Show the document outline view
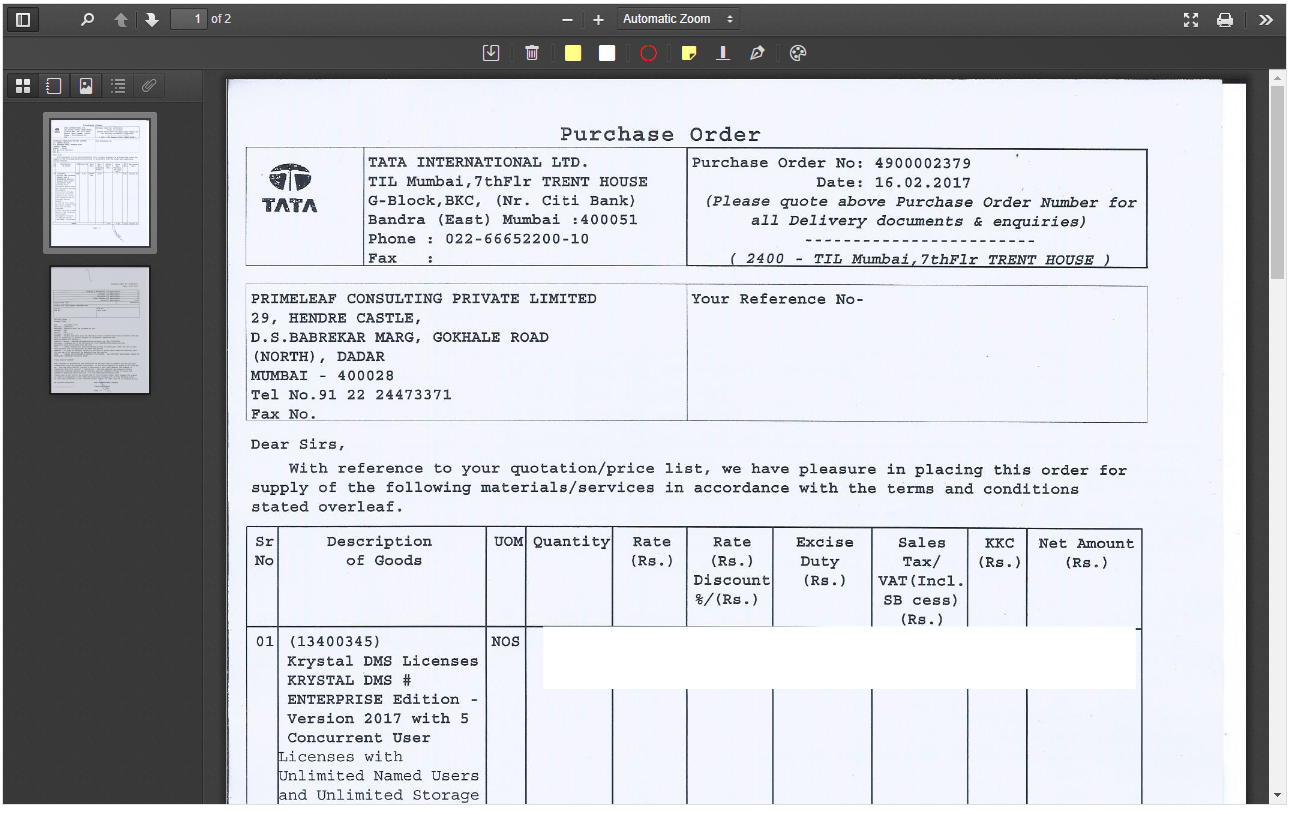Image resolution: width=1291 pixels, height=814 pixels. 118,86
